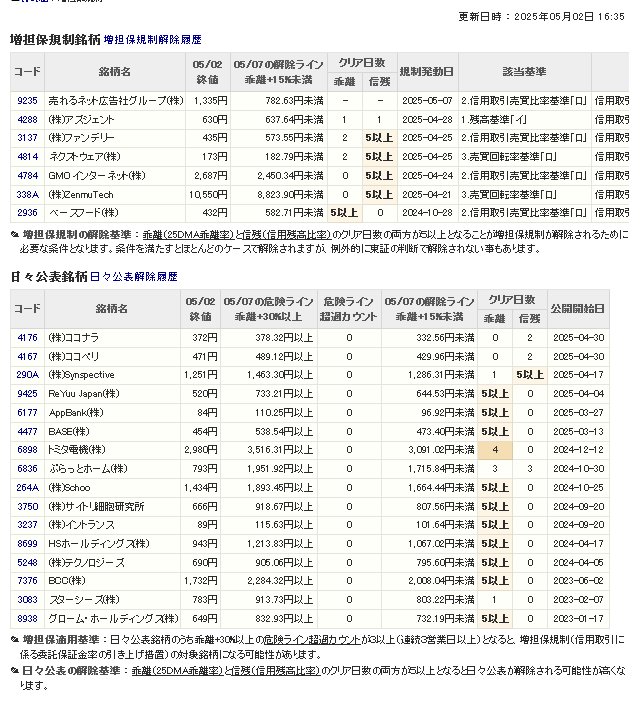Click 乖離(25DMA乖離率) link in 日々公表の解除基準 note

(177, 670)
